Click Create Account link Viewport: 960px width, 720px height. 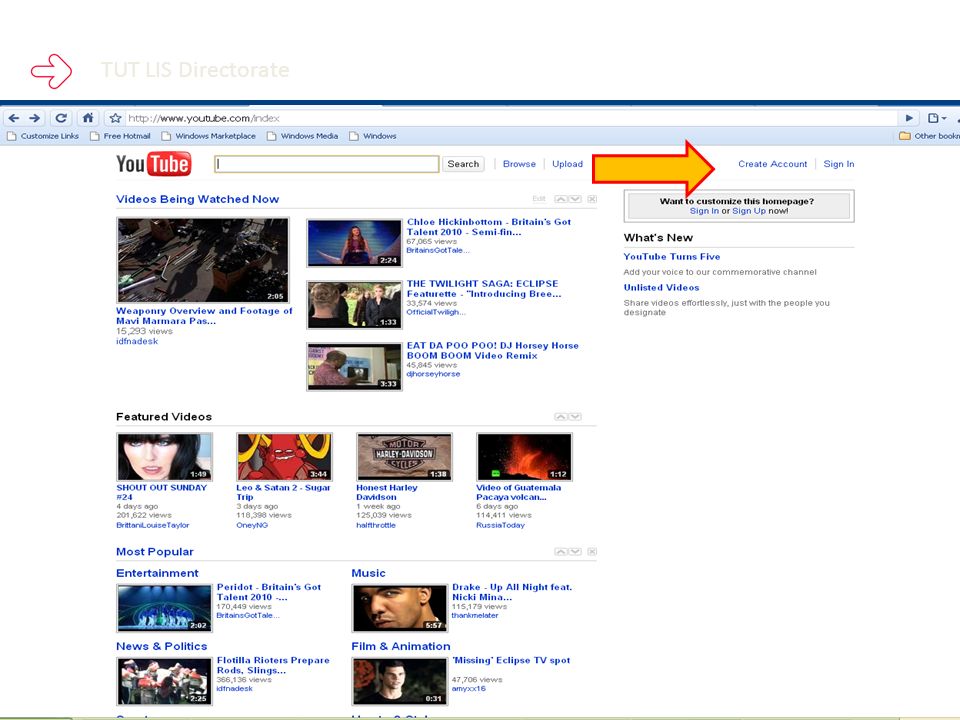pos(773,164)
